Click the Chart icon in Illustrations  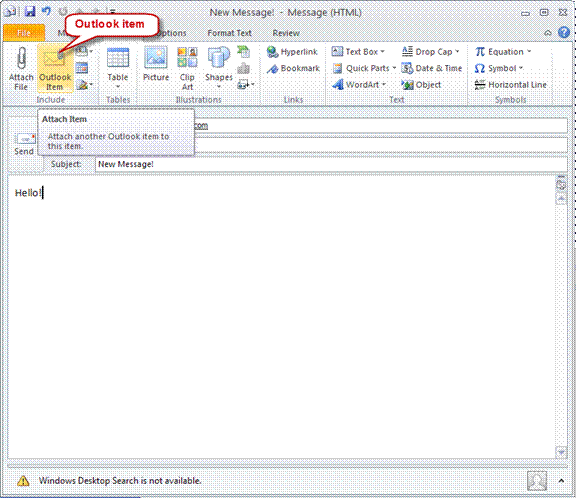pyautogui.click(x=244, y=68)
